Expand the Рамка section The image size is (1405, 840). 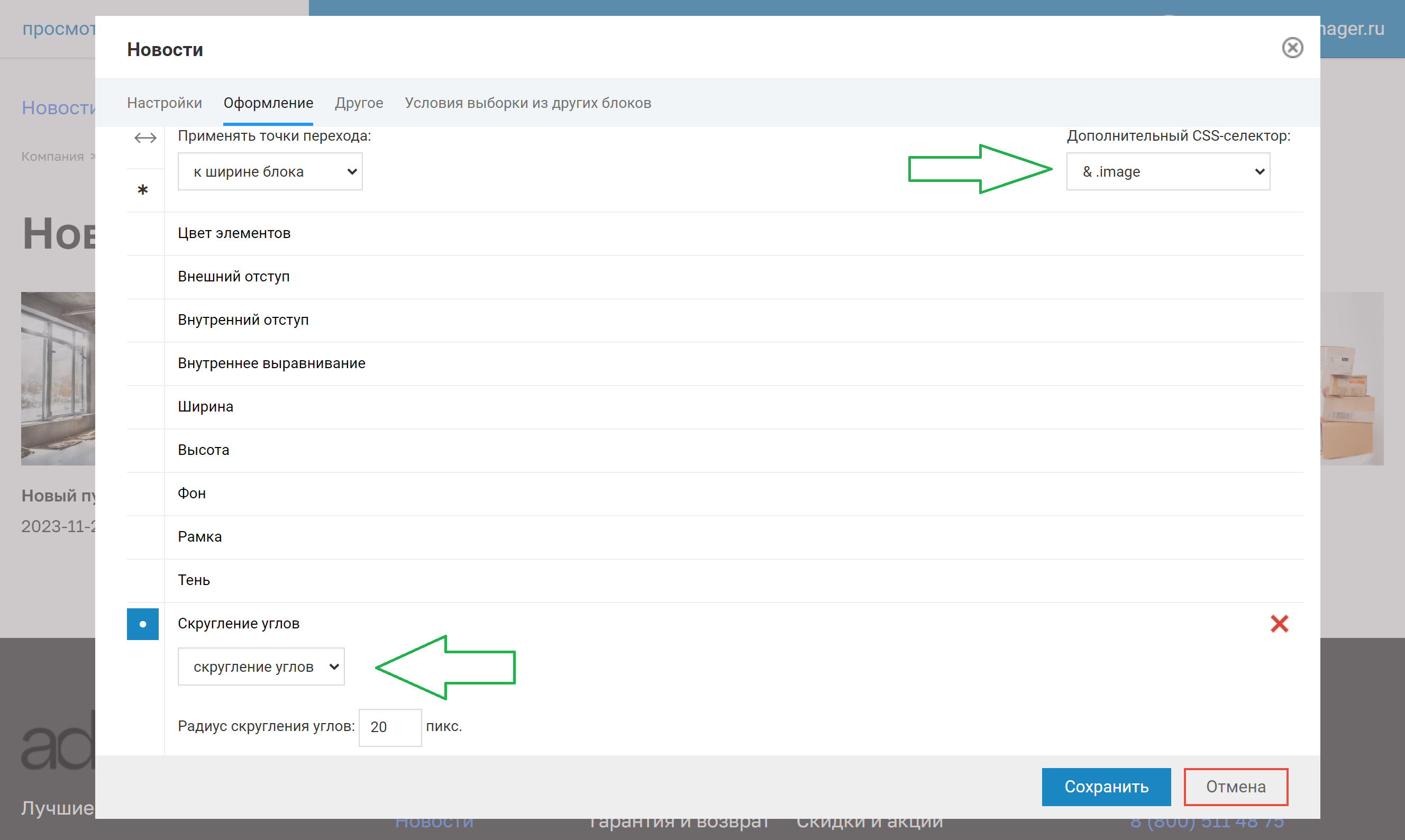coord(199,536)
